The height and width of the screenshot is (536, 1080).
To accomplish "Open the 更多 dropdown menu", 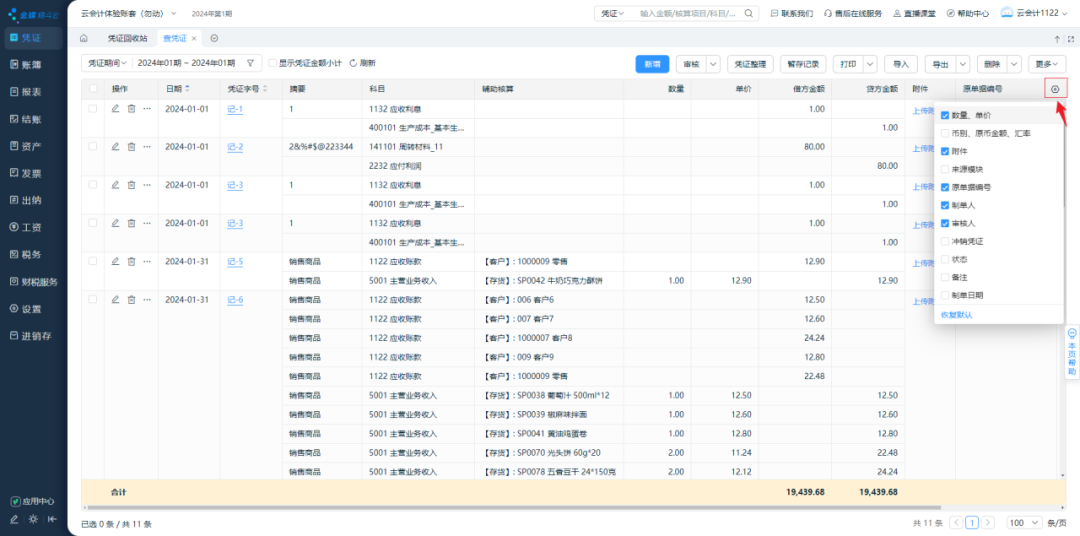I will click(1047, 63).
